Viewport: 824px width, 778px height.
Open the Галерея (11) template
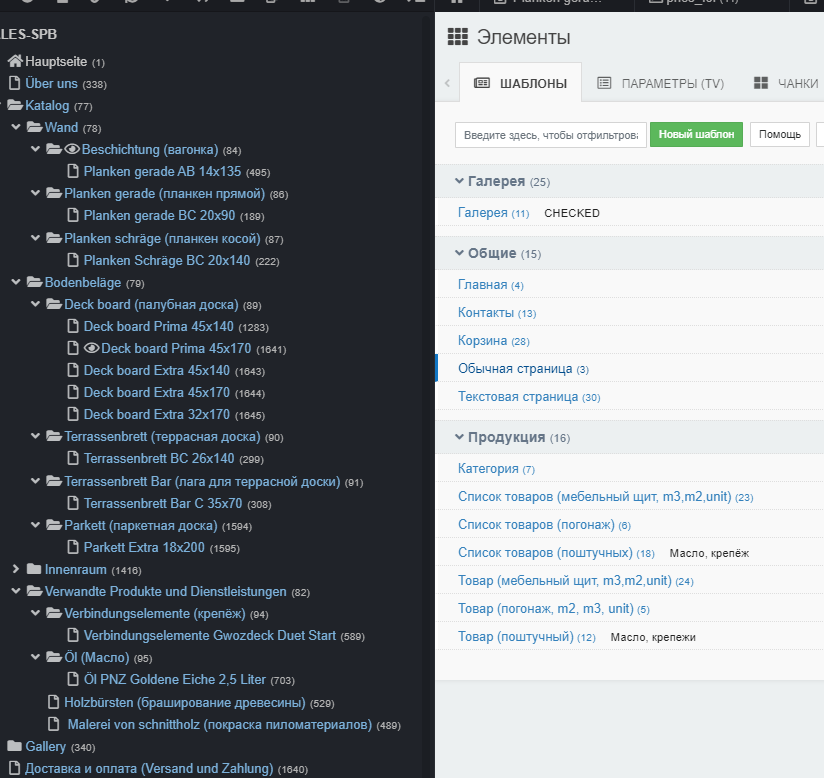[493, 212]
